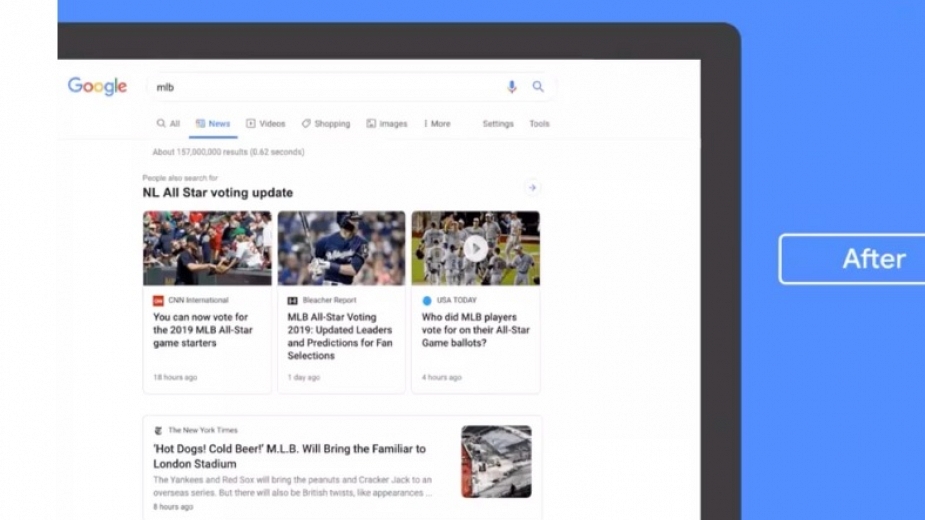This screenshot has width=925, height=520.
Task: Activate voice search microphone icon
Action: 511,87
